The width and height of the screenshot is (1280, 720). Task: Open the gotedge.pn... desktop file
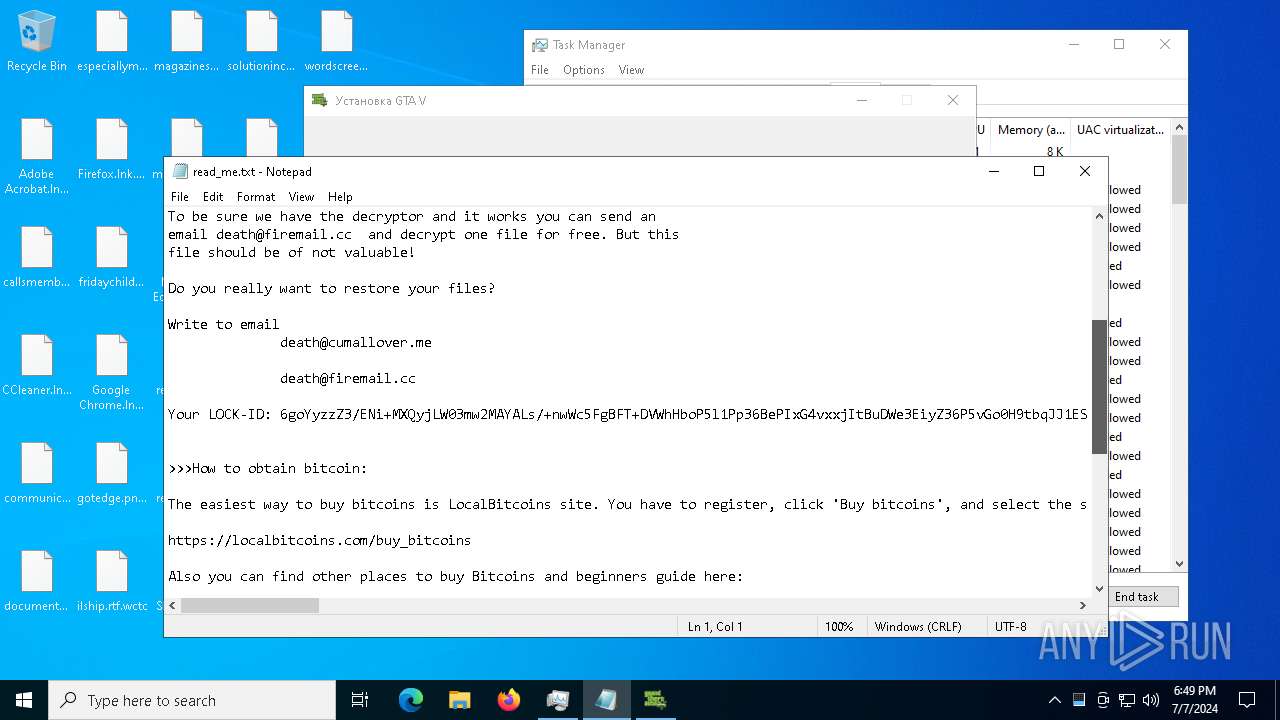112,474
